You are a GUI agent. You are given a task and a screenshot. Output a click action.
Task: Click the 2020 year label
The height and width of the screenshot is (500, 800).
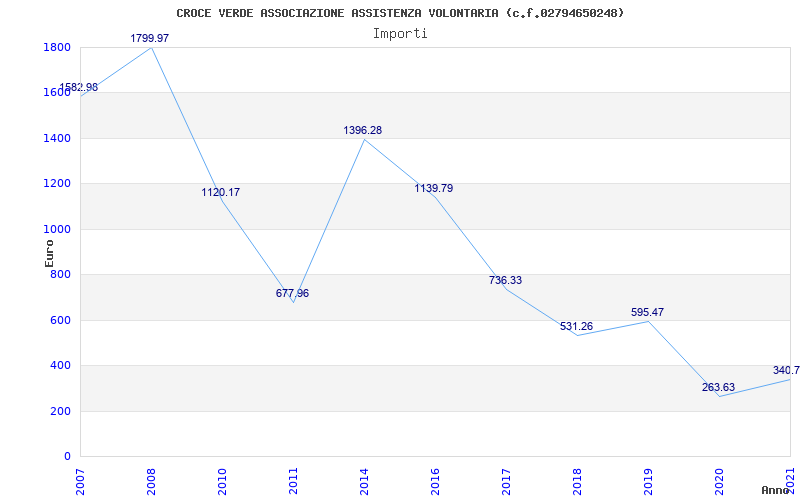pyautogui.click(x=719, y=482)
